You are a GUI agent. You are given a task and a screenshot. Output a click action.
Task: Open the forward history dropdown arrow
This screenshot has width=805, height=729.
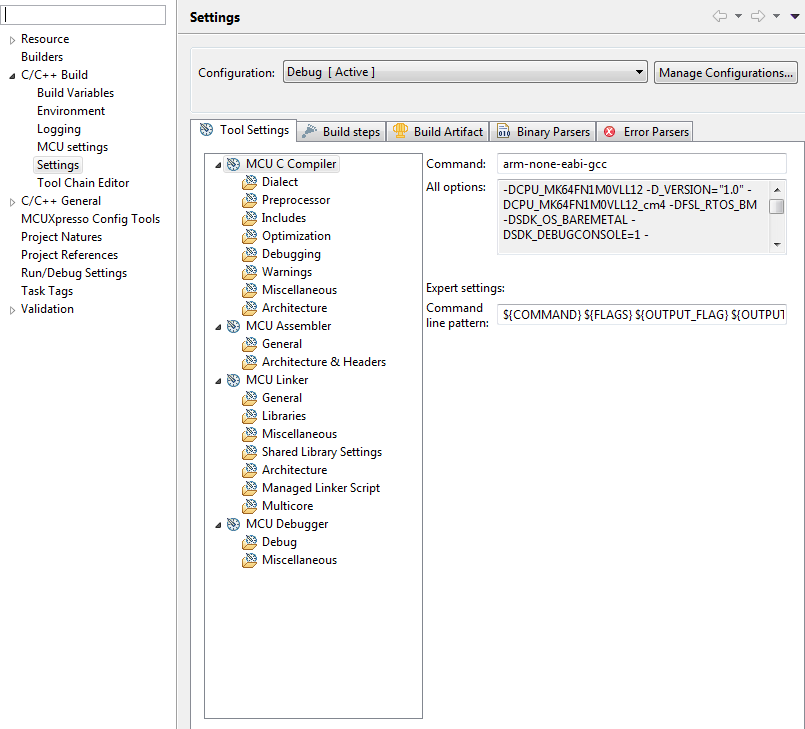(776, 16)
